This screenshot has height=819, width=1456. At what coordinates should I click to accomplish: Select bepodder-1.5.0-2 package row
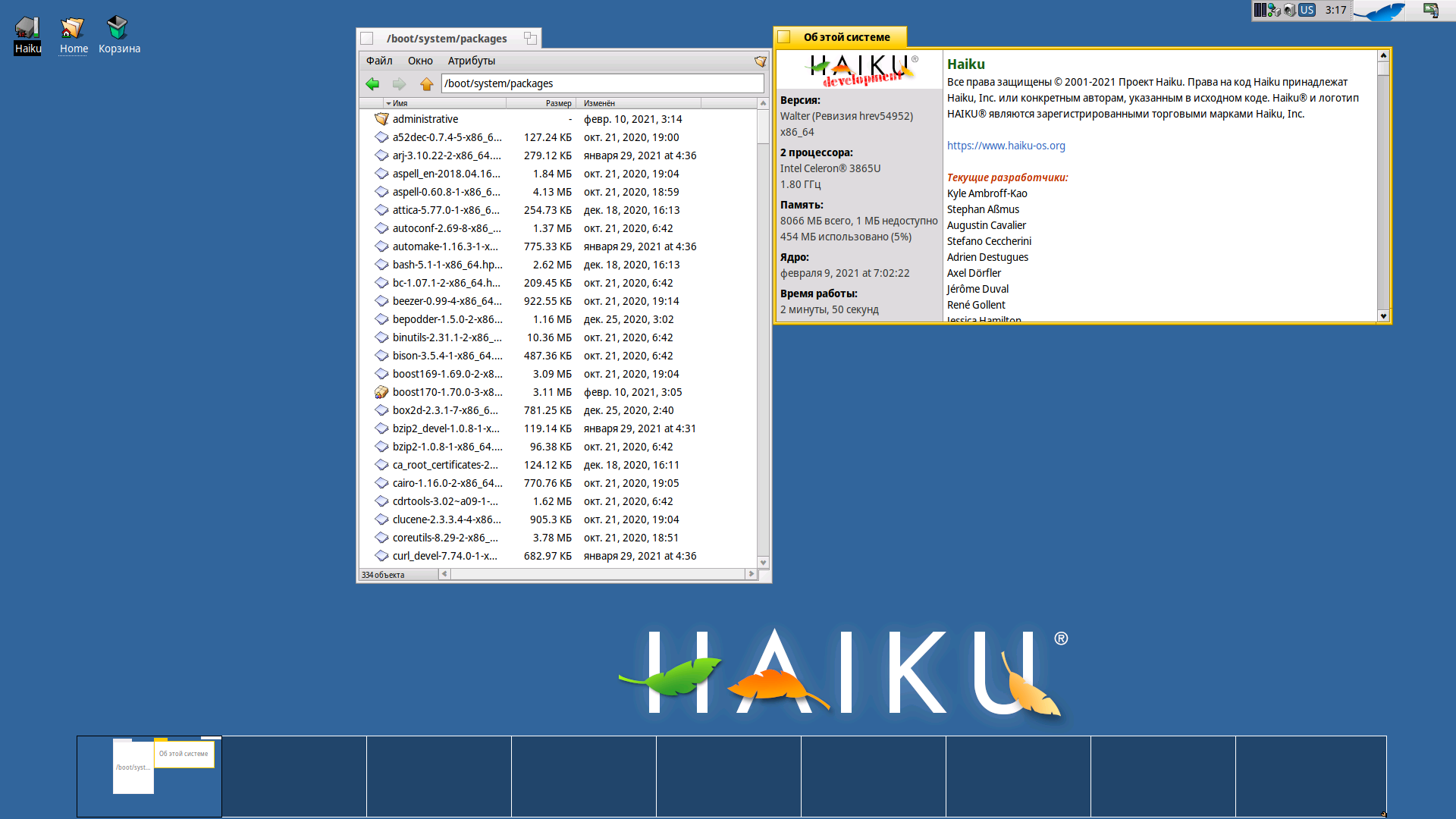point(557,319)
